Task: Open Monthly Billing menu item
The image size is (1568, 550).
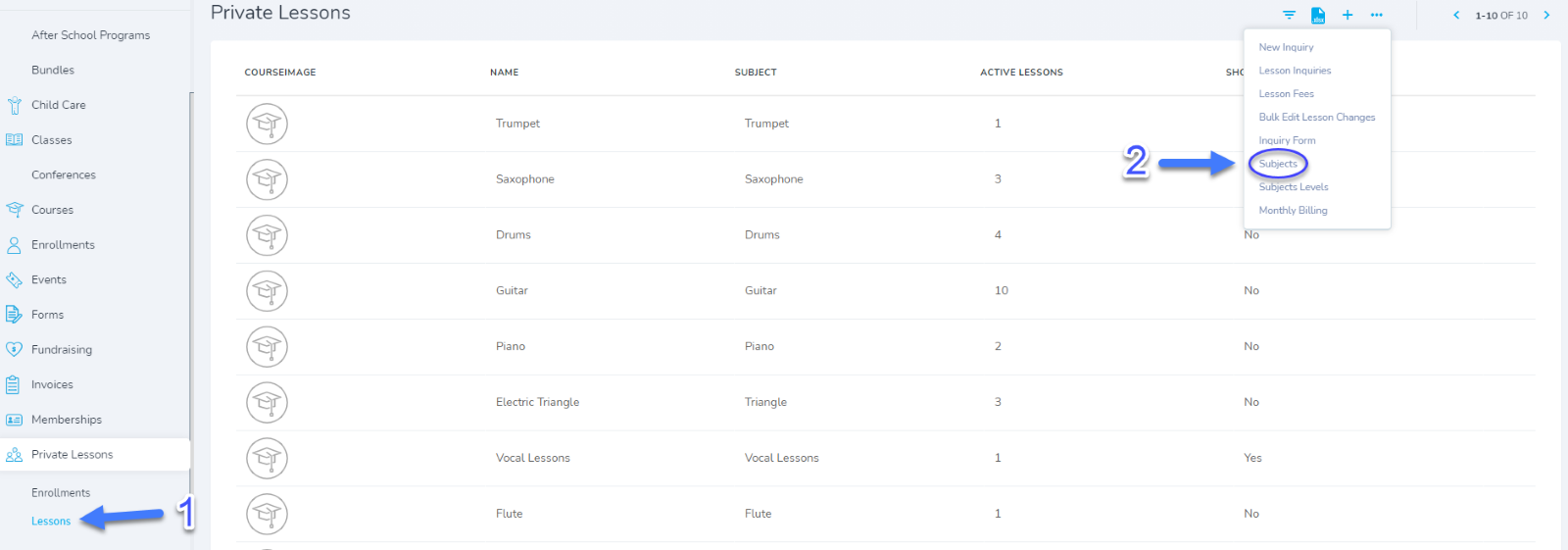Action: pos(1293,211)
